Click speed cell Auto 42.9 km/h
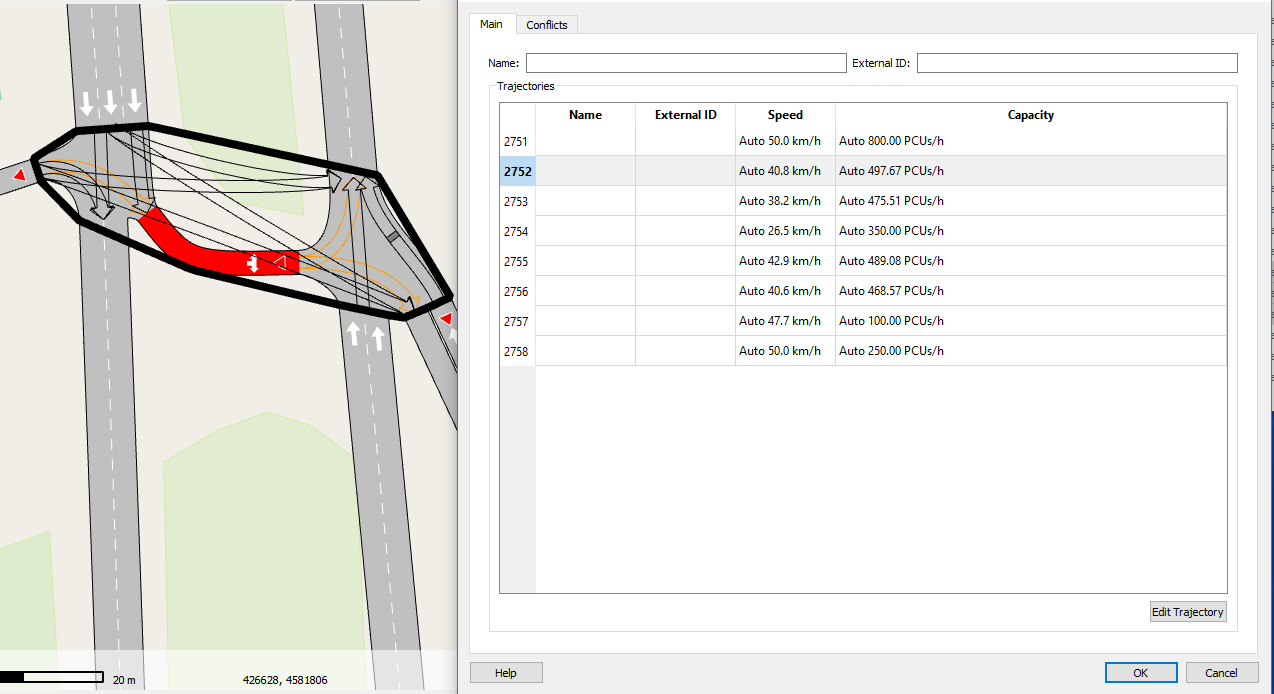Image resolution: width=1274 pixels, height=694 pixels. pyautogui.click(x=785, y=261)
